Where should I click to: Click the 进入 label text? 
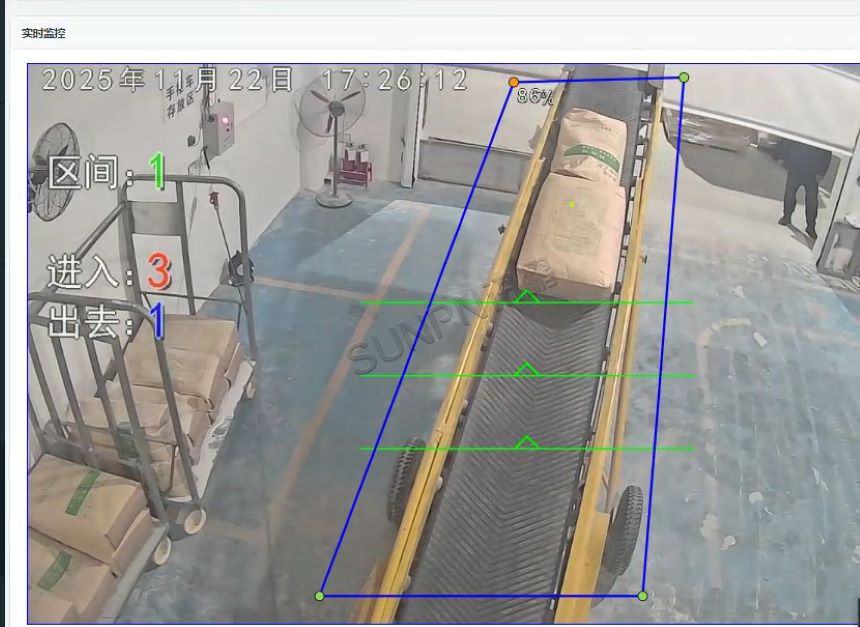[x=90, y=273]
